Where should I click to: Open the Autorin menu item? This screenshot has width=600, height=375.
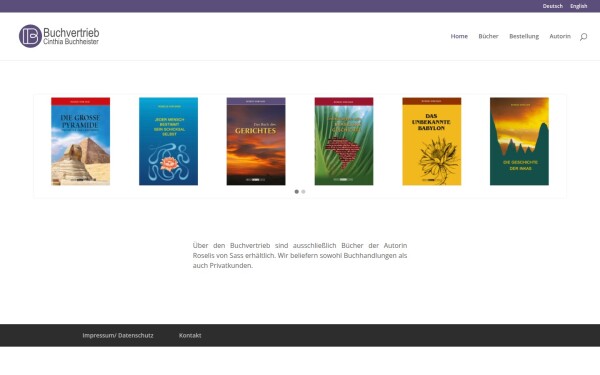(x=560, y=36)
